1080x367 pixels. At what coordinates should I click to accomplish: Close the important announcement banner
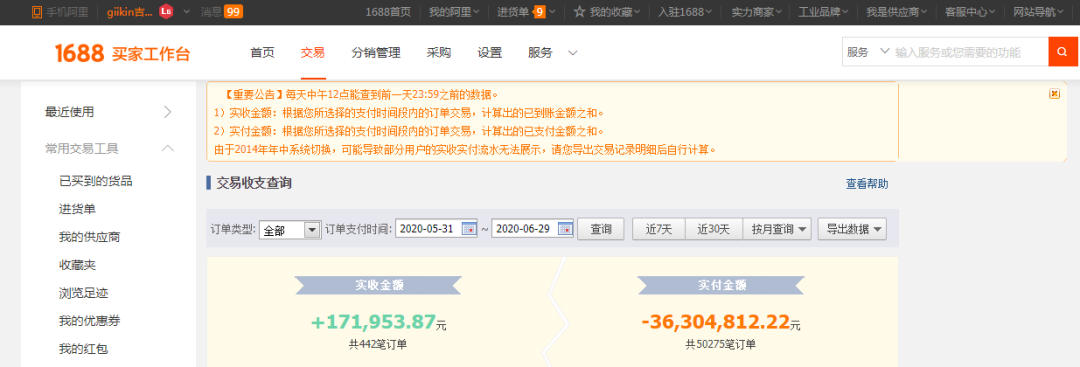pos(1055,94)
